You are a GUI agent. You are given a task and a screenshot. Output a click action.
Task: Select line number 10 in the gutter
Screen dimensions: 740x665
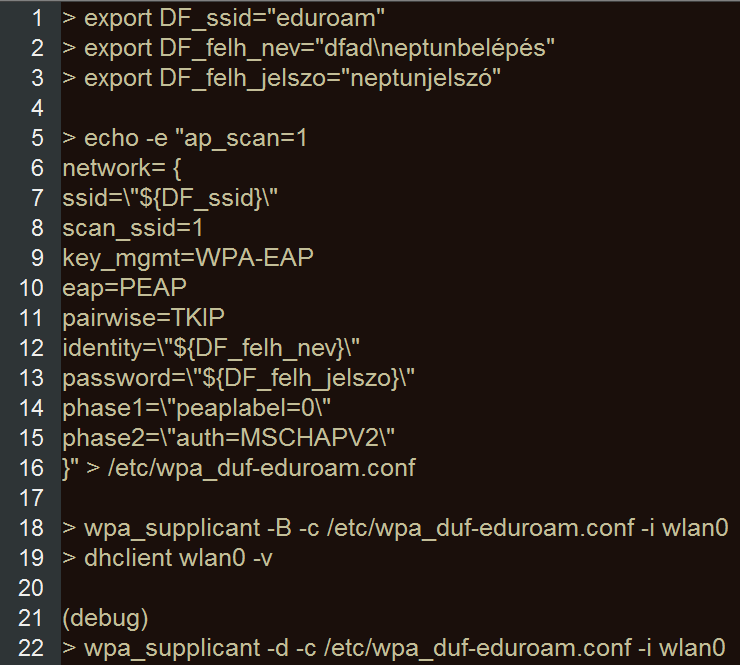click(31, 288)
